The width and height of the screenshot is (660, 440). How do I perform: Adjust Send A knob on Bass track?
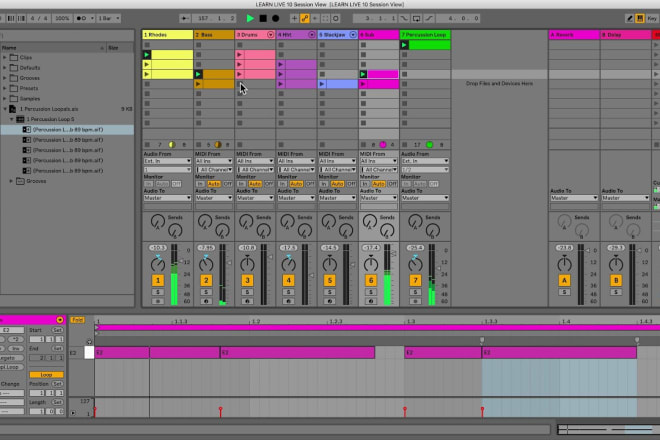tap(205, 221)
